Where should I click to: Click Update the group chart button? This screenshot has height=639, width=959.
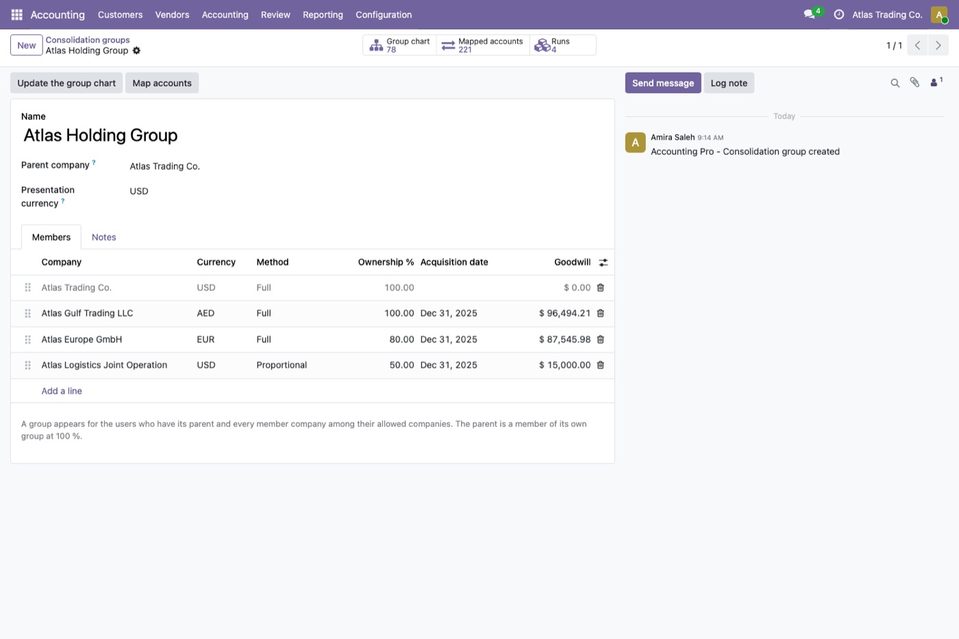coord(66,83)
